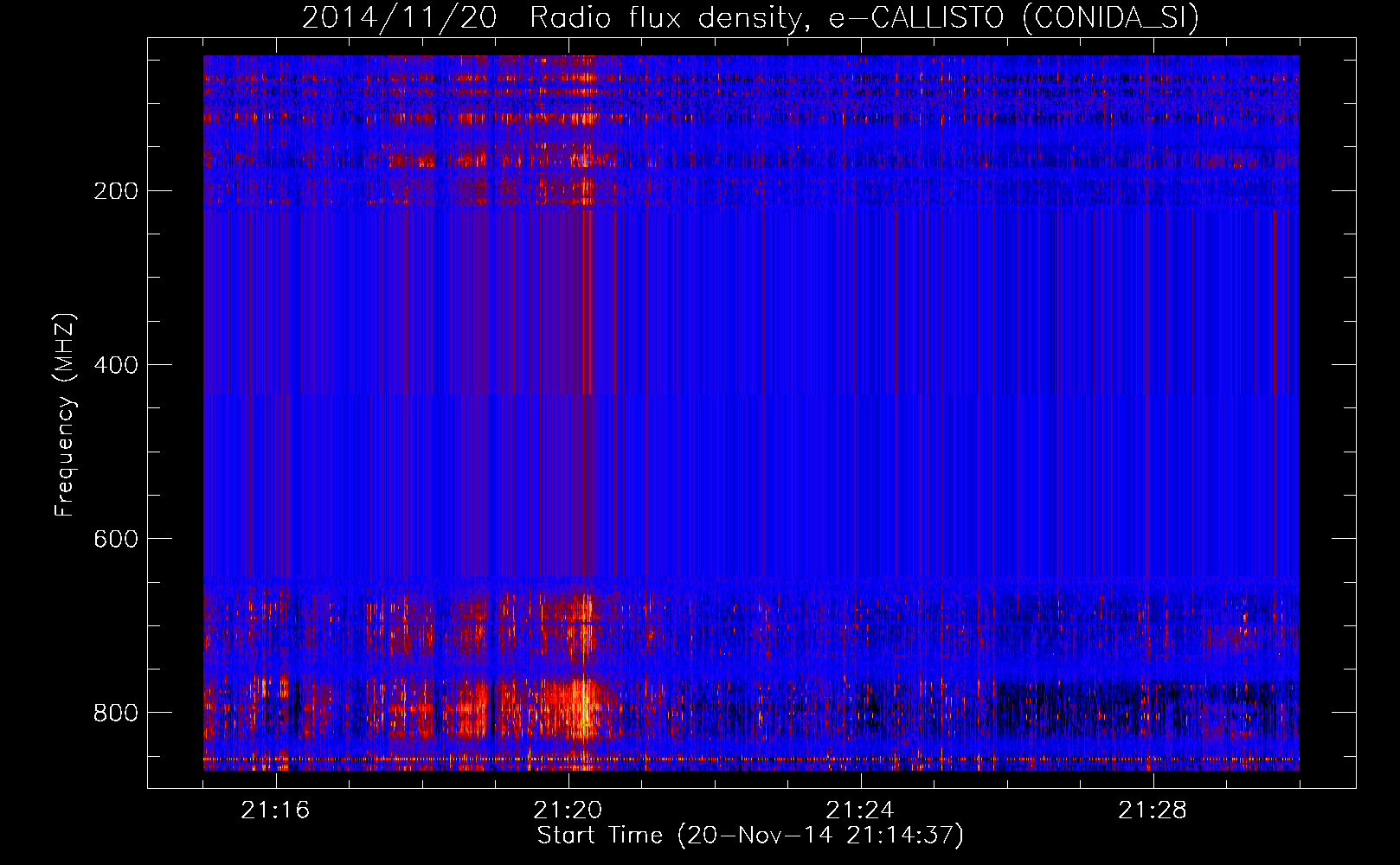Click the plot title "2014/11/20 Radio flux density, e-CALLISTO (CONIDA_SI)"
1400x865 pixels.
(x=750, y=17)
